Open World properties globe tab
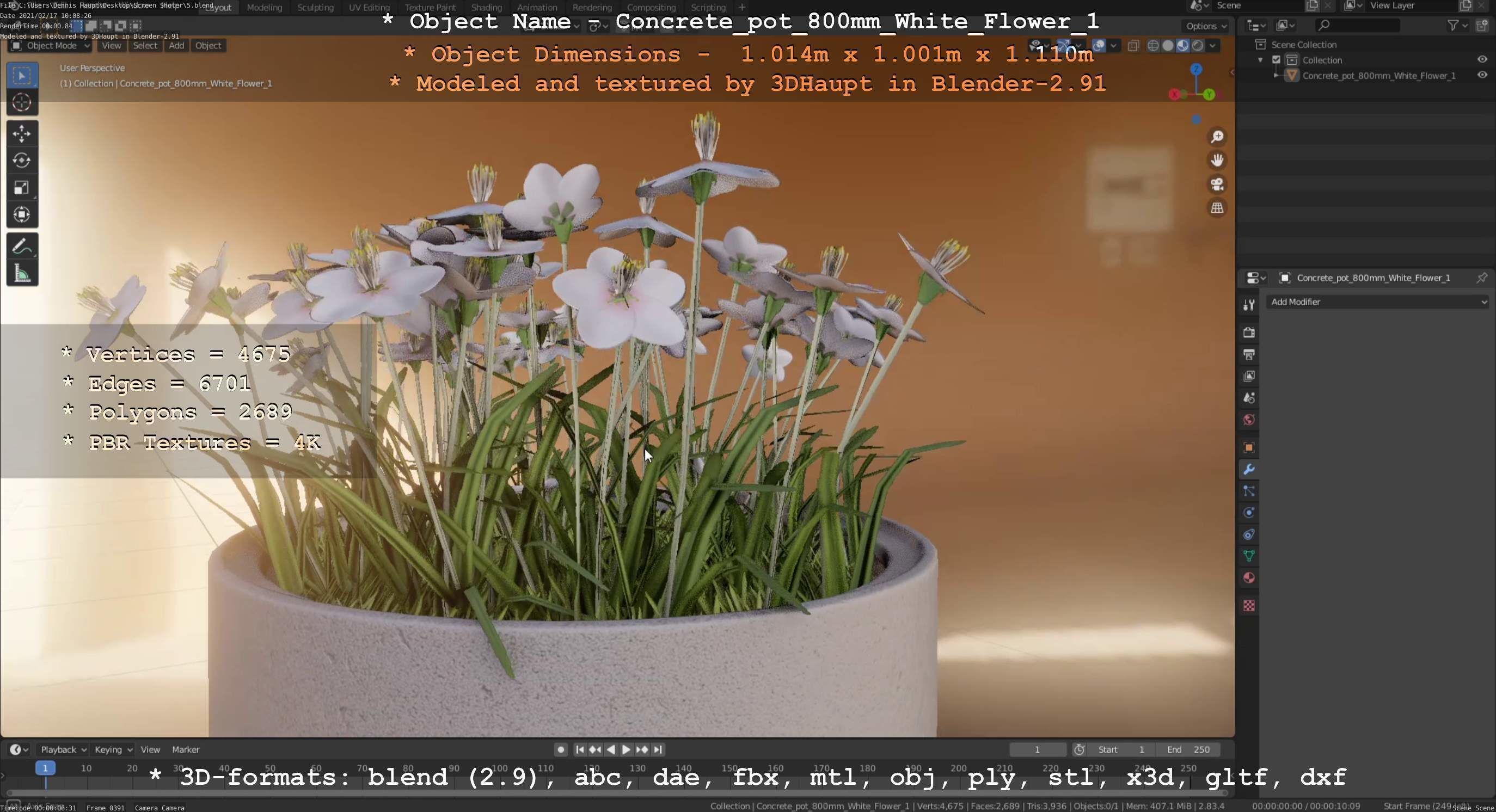Screen dimensions: 1496x812 click(1249, 420)
